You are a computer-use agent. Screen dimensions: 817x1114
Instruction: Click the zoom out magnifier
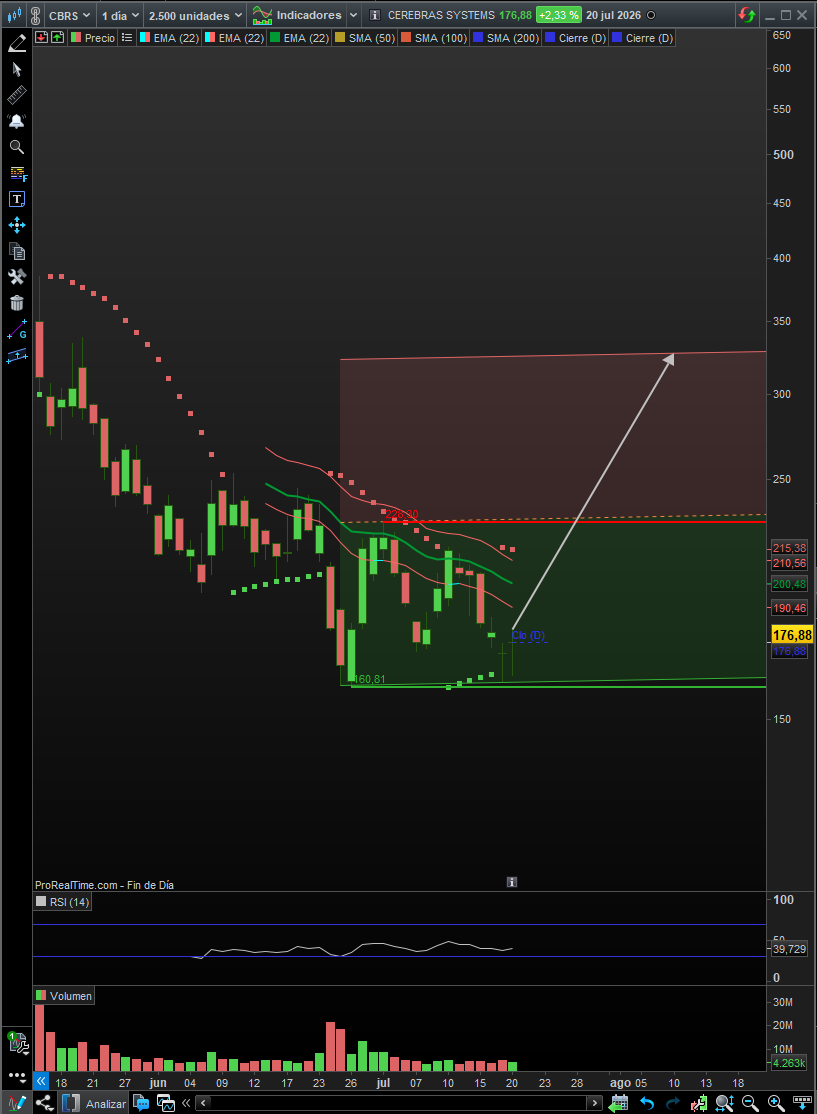tap(750, 1103)
